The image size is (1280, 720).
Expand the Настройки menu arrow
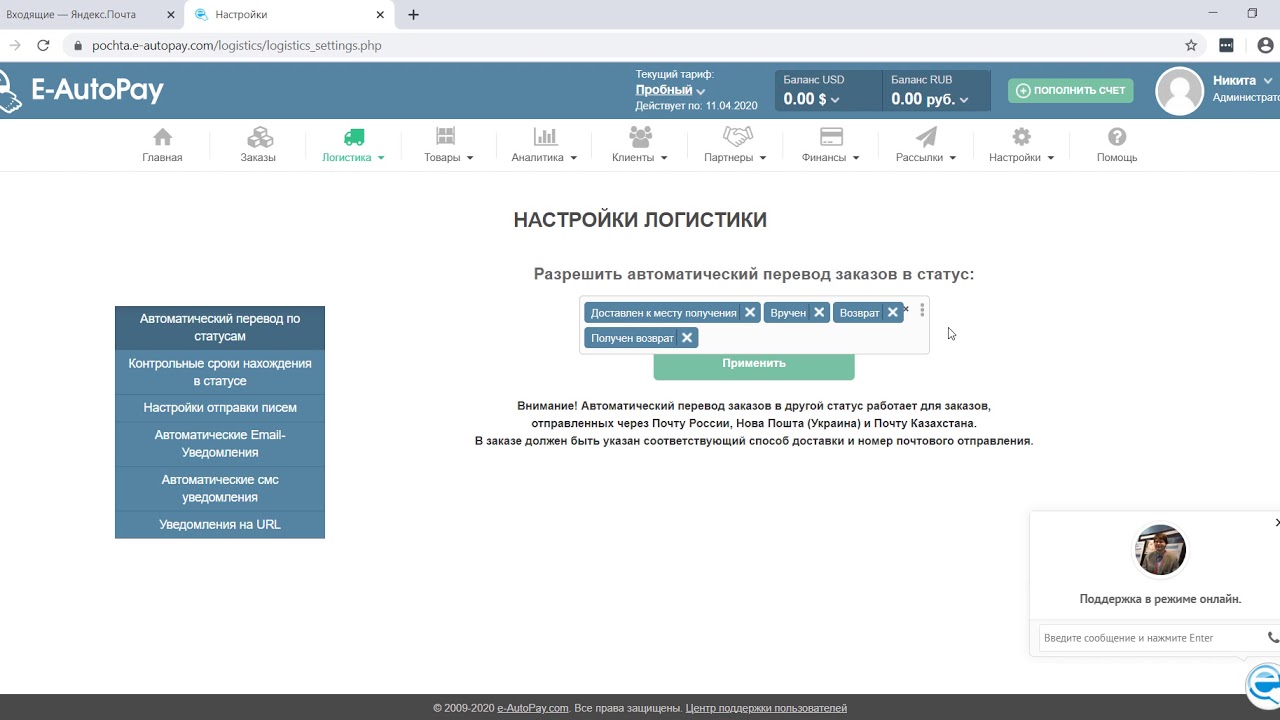1050,158
